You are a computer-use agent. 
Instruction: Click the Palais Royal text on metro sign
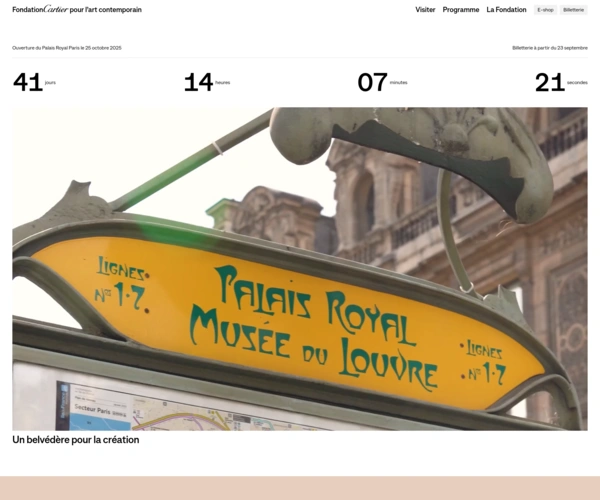tap(302, 294)
